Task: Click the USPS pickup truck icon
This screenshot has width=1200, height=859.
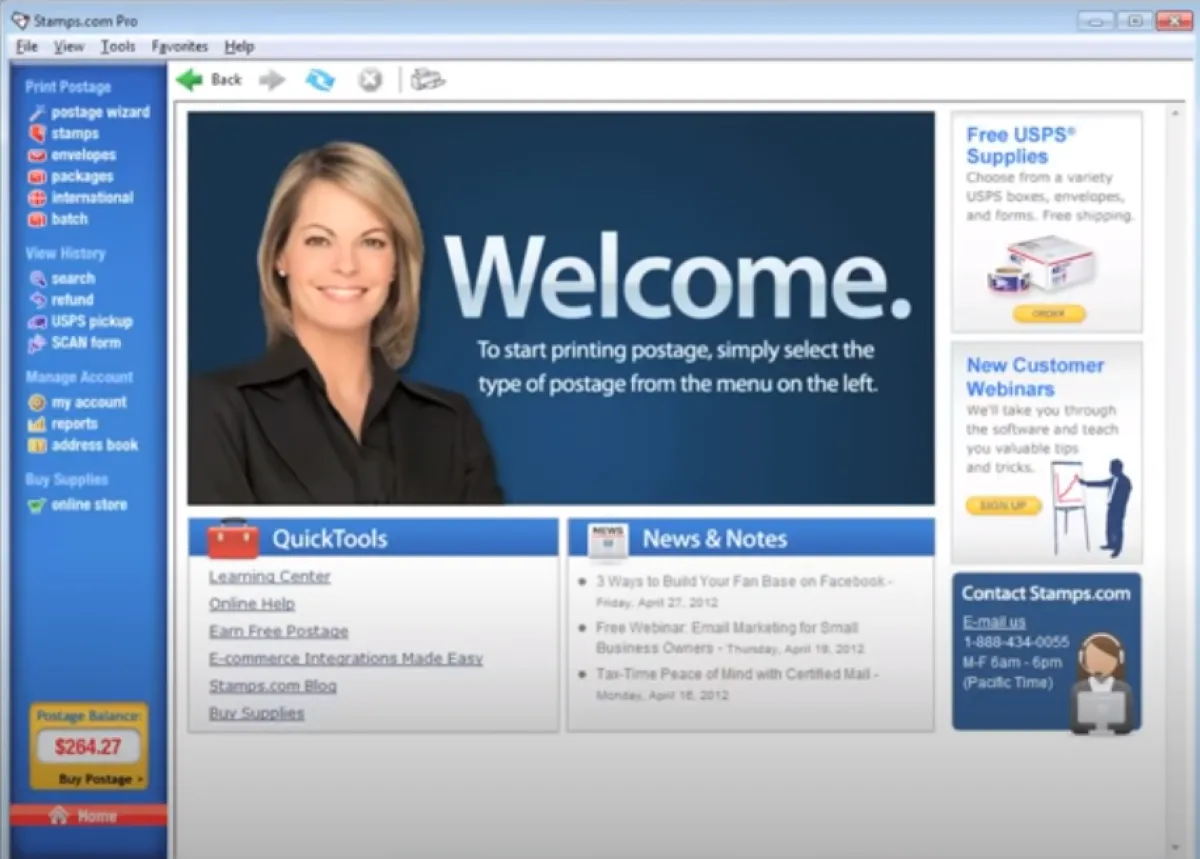Action: click(x=37, y=322)
